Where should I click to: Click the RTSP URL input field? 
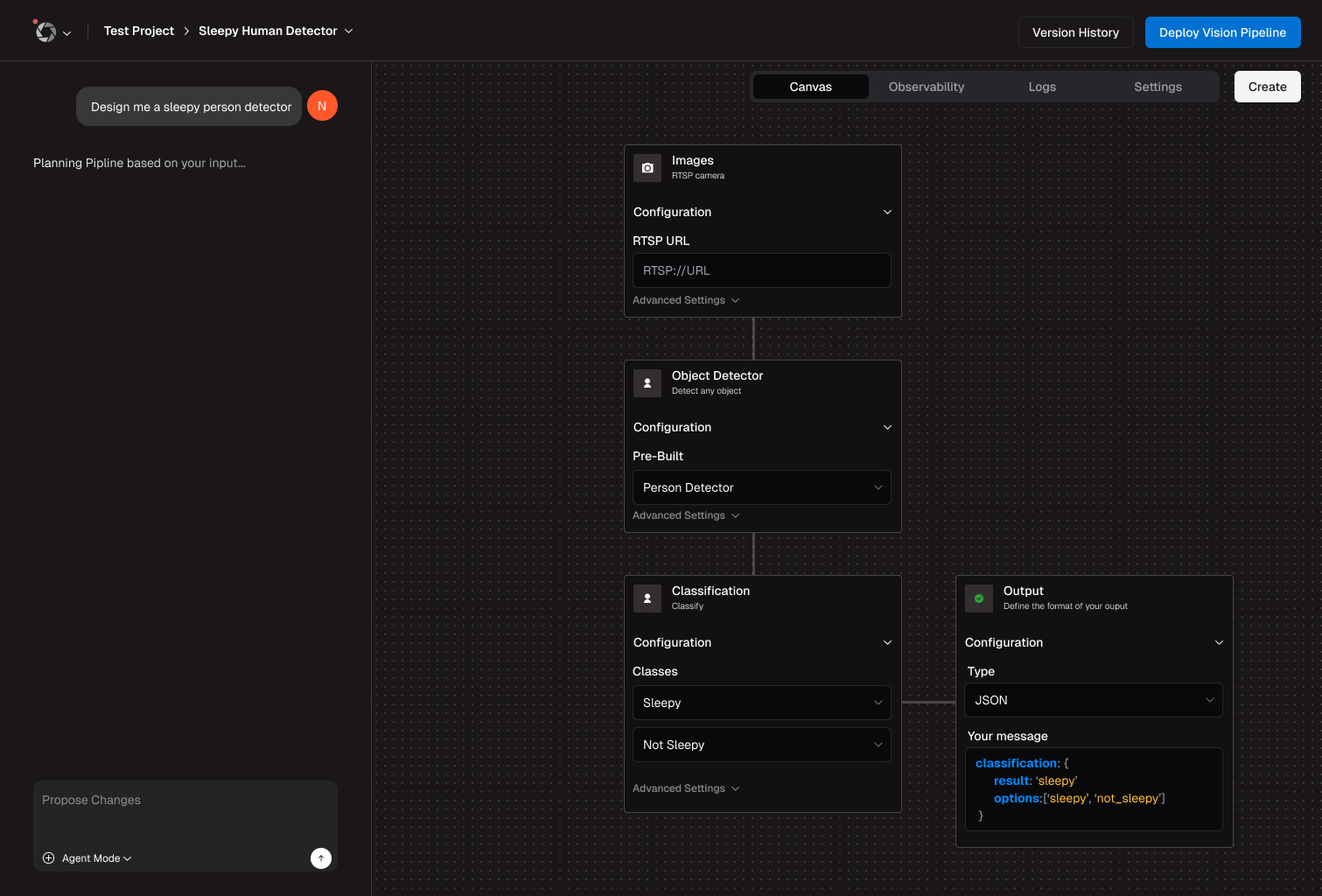coord(761,270)
